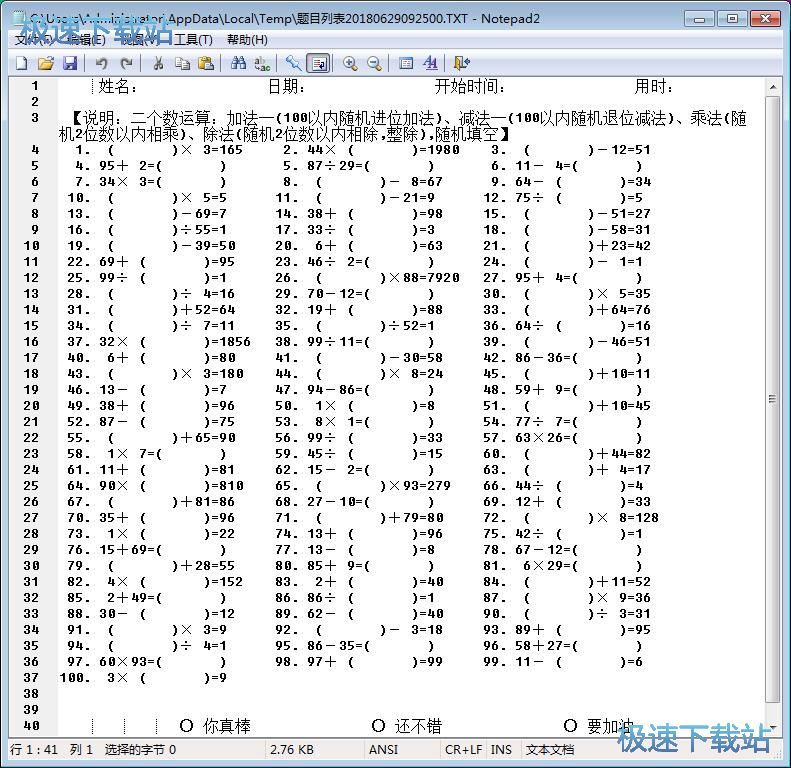
Task: Click the 2.76 KB file size field
Action: click(292, 750)
